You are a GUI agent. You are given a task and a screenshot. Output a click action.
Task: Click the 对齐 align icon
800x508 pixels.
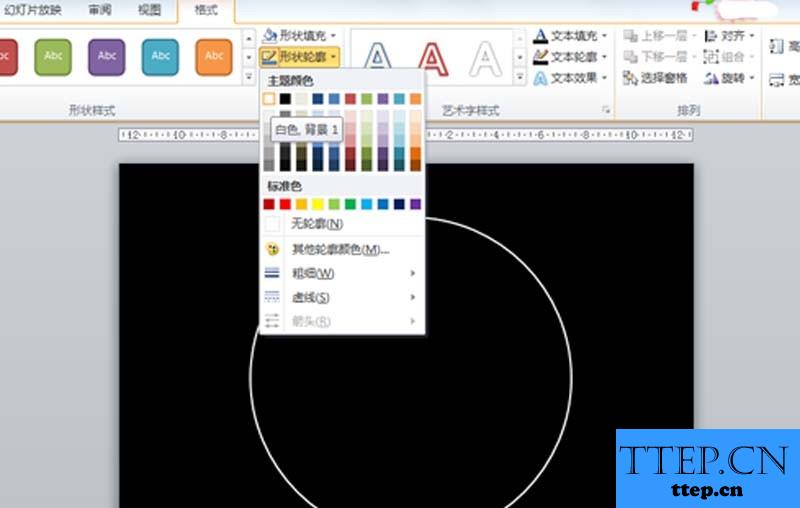(711, 36)
